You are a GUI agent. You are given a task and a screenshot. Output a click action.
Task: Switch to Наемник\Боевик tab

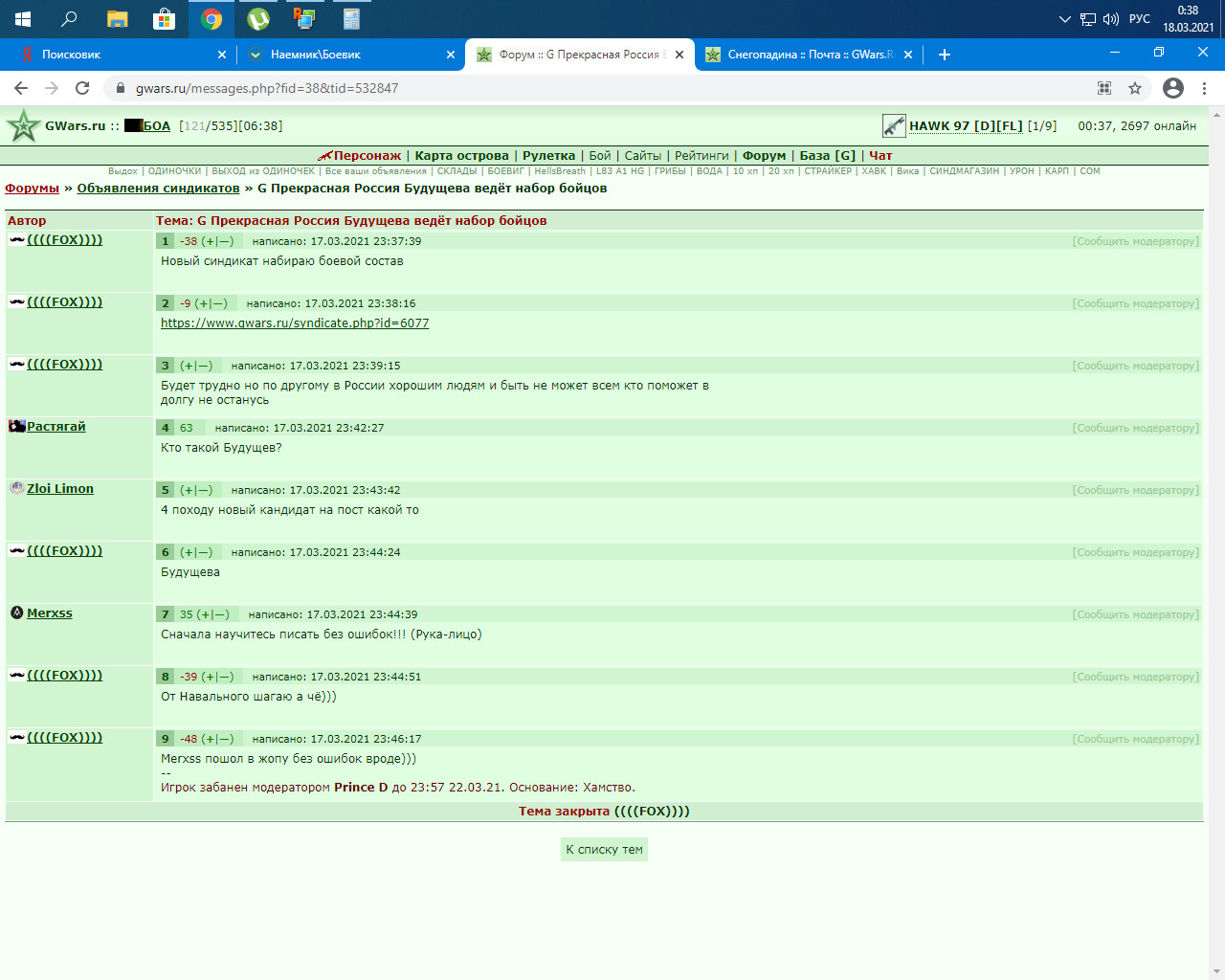351,55
